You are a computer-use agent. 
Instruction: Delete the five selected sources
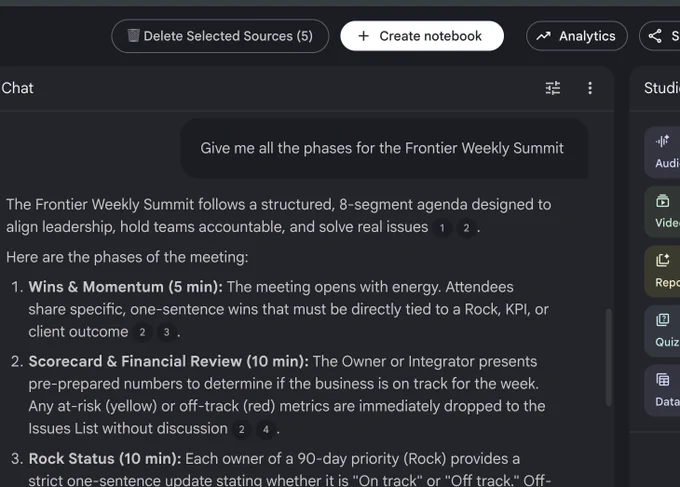pos(220,36)
